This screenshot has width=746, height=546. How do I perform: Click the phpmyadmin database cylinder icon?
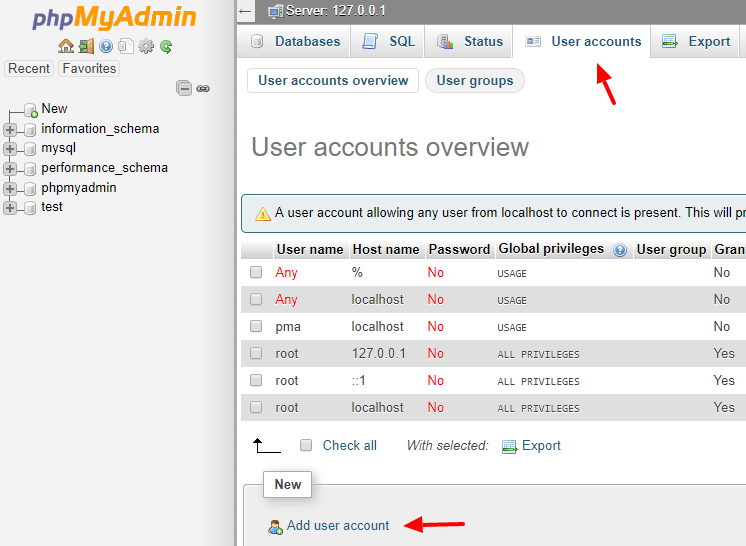pos(30,188)
